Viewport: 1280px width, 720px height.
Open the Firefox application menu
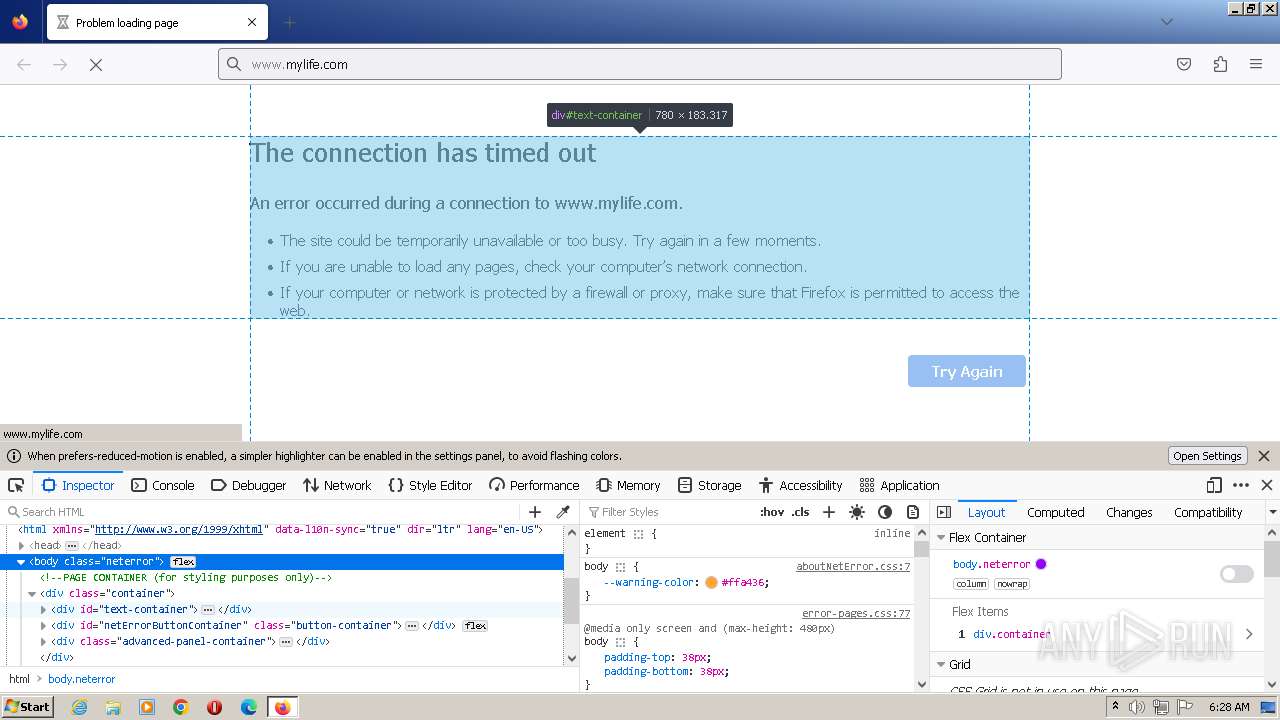click(1256, 64)
